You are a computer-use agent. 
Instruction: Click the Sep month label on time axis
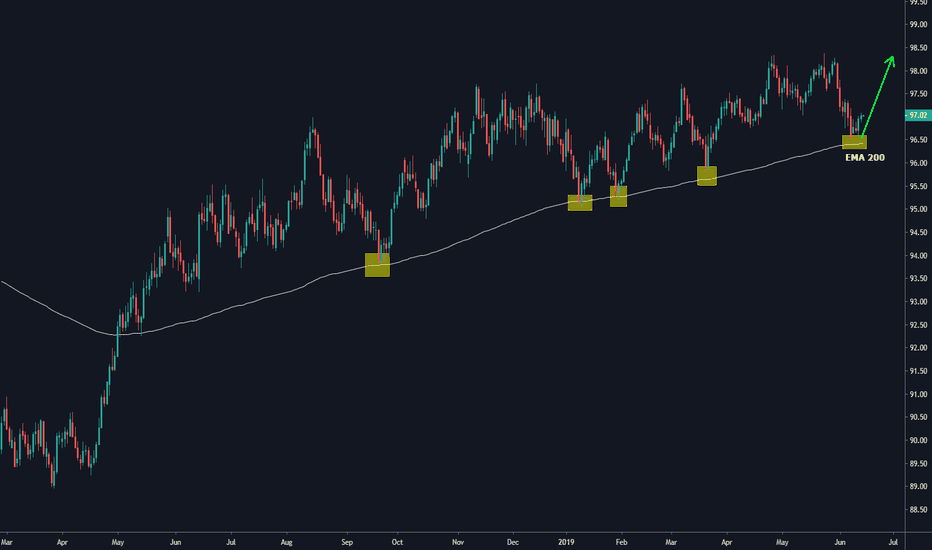pyautogui.click(x=347, y=542)
